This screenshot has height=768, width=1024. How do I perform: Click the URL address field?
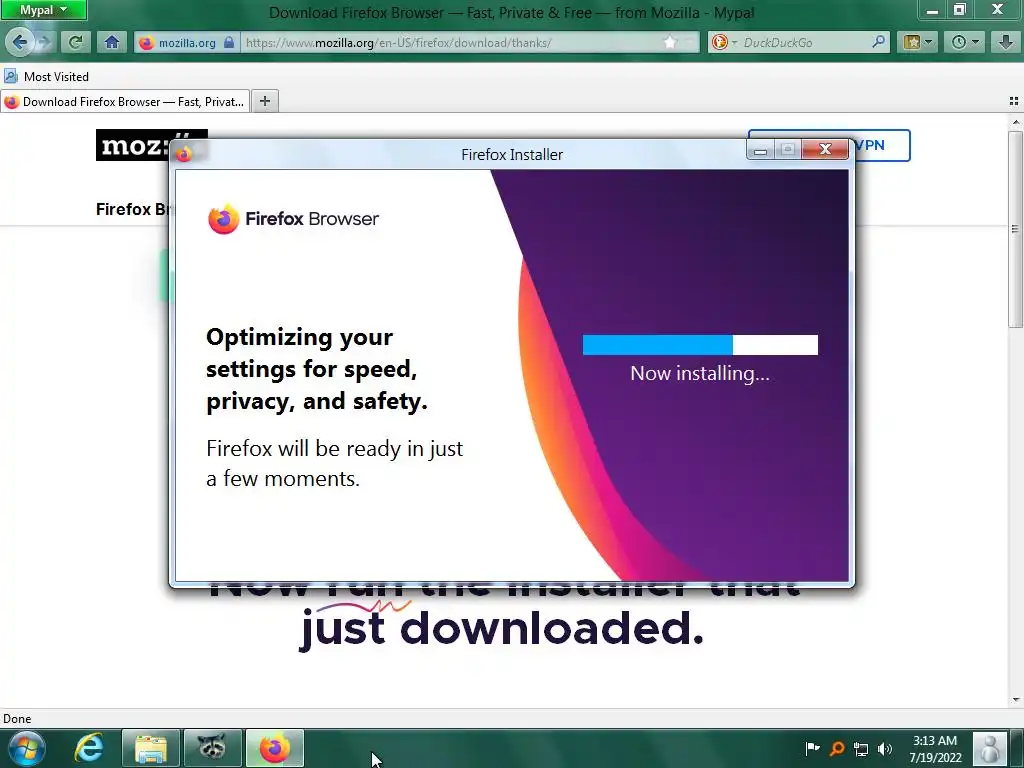pyautogui.click(x=451, y=42)
